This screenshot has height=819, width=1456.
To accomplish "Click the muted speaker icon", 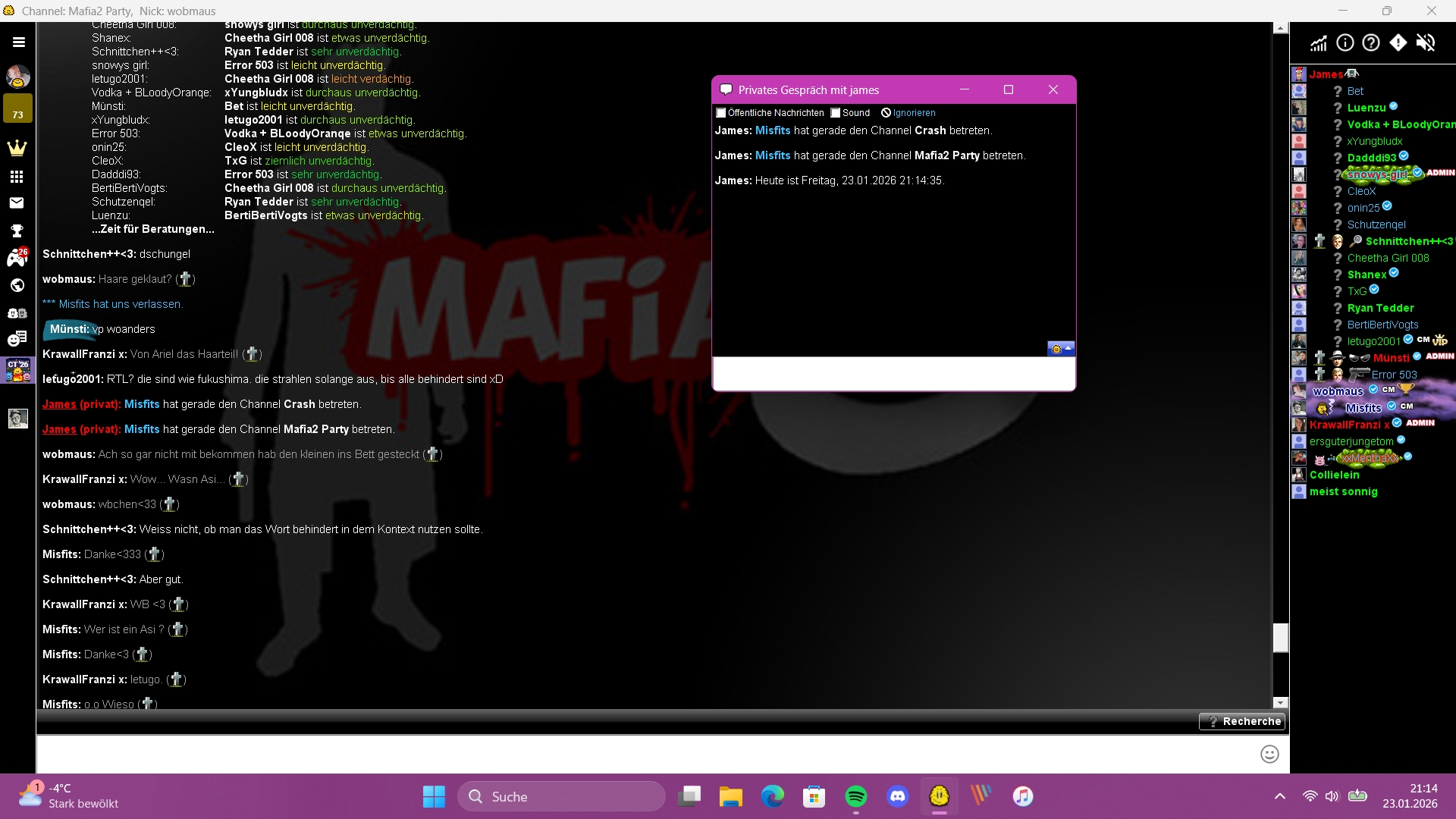I will (1426, 43).
